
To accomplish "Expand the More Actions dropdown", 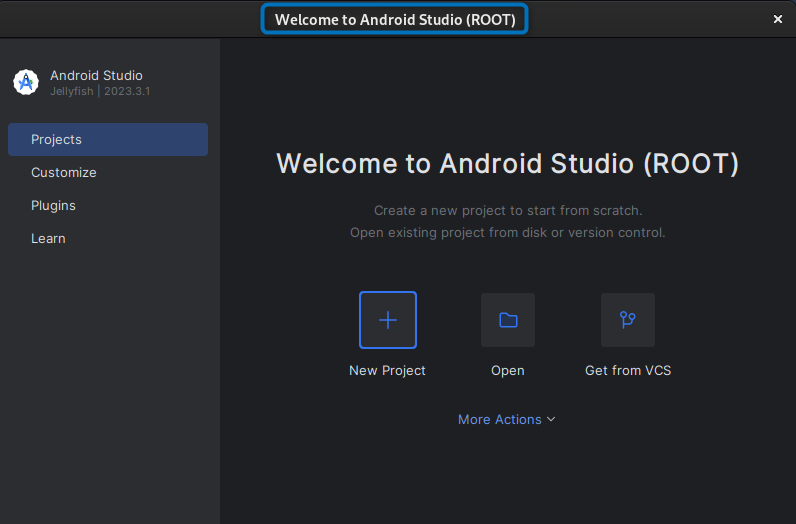I will click(x=507, y=419).
